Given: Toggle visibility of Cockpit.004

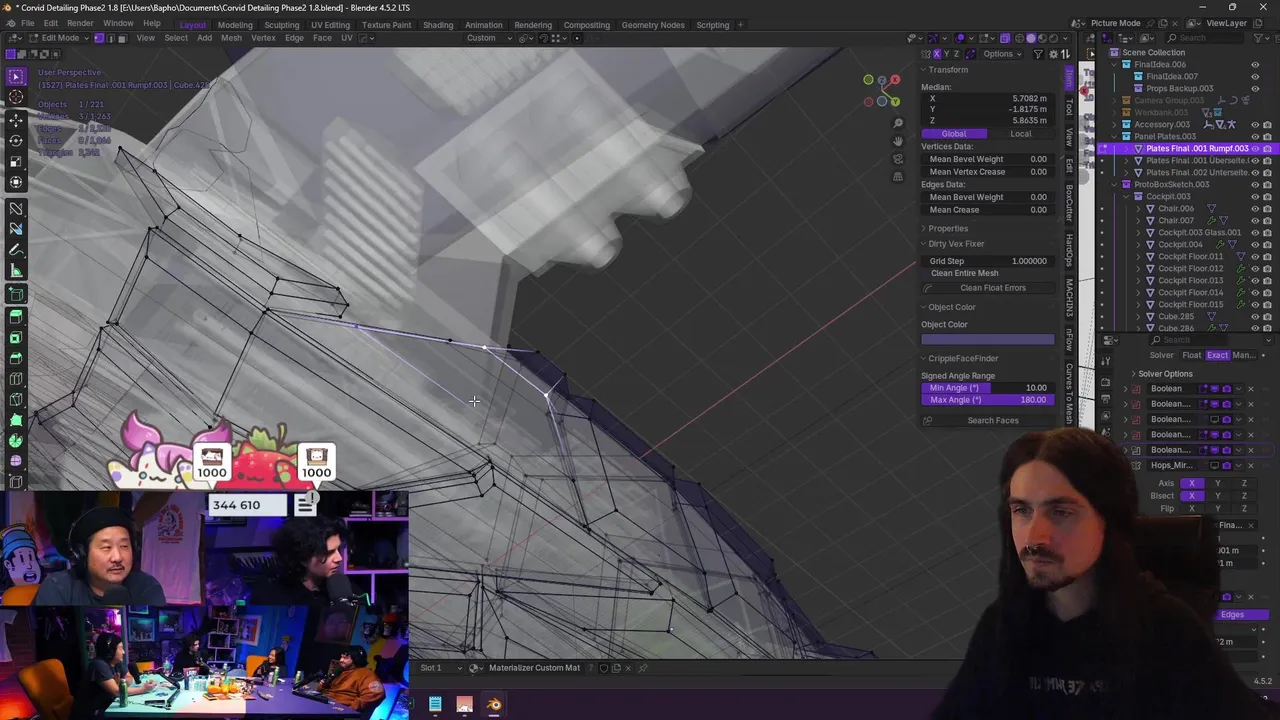Looking at the screenshot, I should pos(1255,245).
